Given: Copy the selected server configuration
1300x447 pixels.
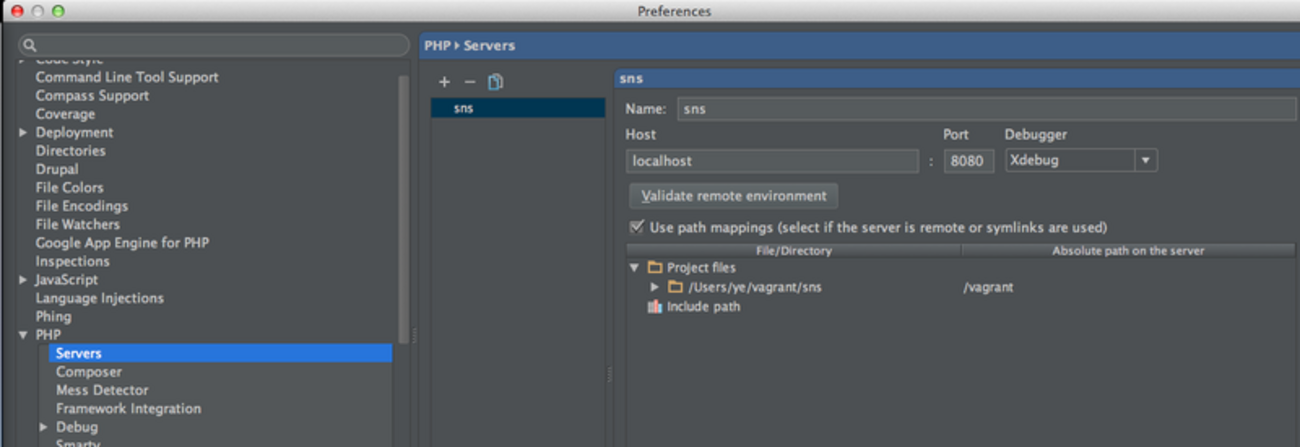Looking at the screenshot, I should click(x=495, y=82).
